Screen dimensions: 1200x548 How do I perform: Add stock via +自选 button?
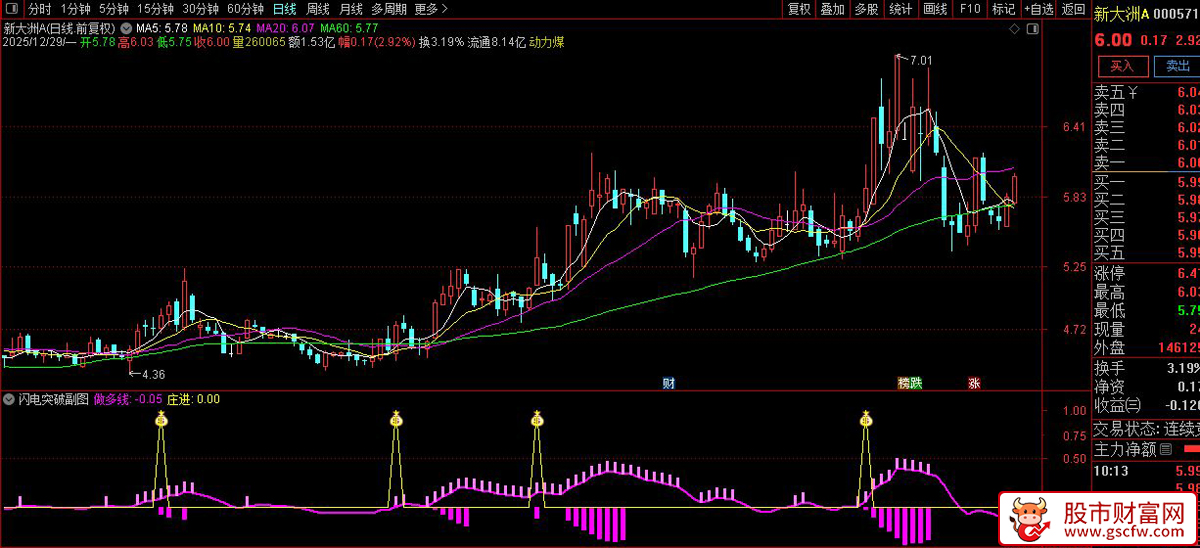point(1039,10)
